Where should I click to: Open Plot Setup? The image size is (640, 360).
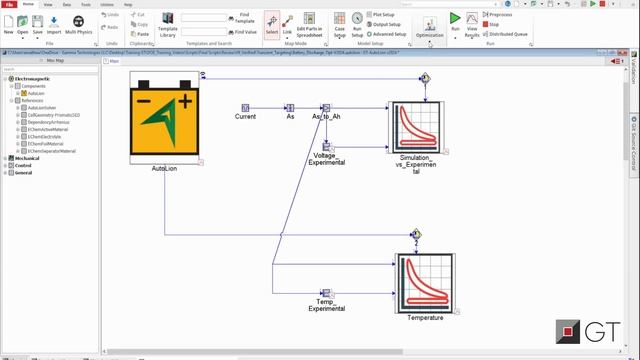pyautogui.click(x=380, y=15)
